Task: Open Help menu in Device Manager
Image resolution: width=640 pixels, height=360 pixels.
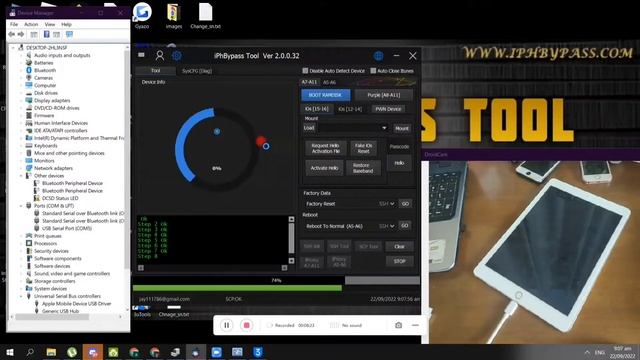Action: [x=67, y=24]
